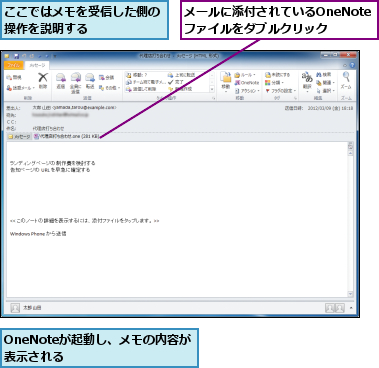This screenshot has width=379, height=368.
Task: Click the .one OneNote file attachment
Action: (66, 136)
